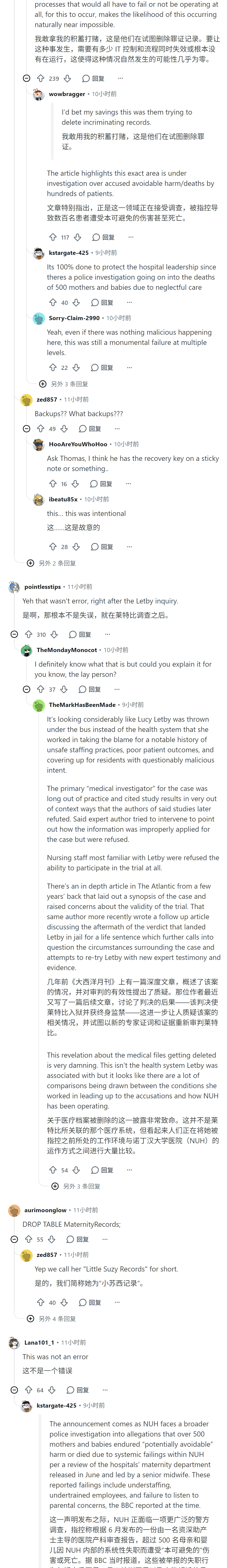Collapse TheMondayMonocot's thread with 37 points
This screenshot has width=227, height=1568.
26,690
